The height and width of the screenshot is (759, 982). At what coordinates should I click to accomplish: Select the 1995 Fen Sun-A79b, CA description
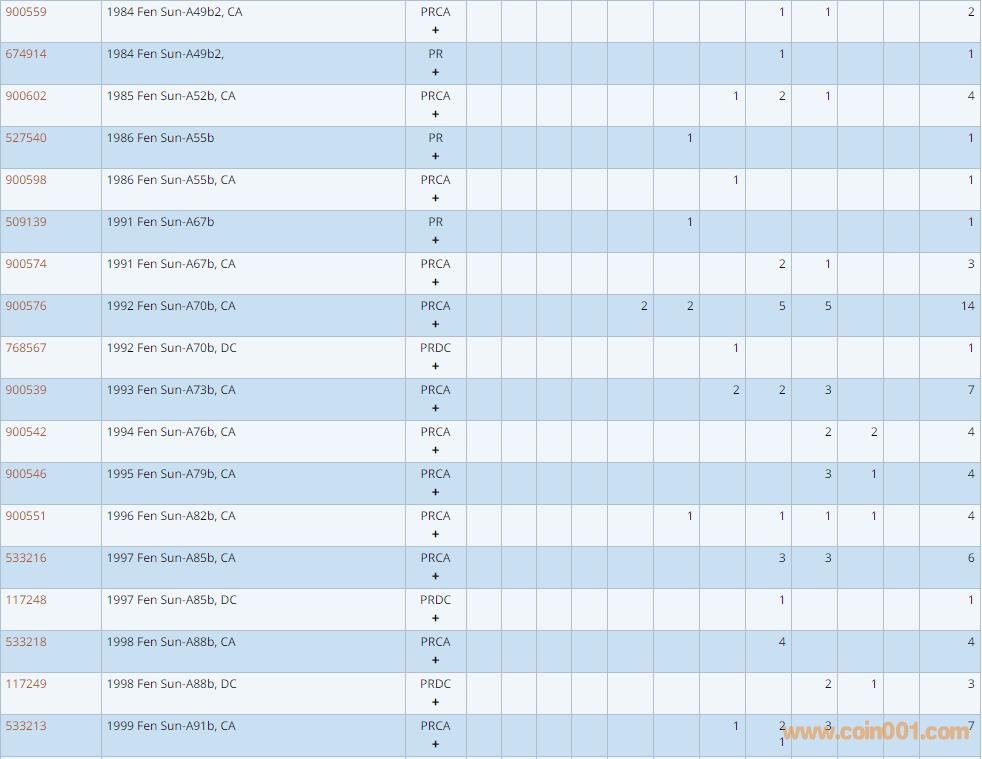coord(171,474)
